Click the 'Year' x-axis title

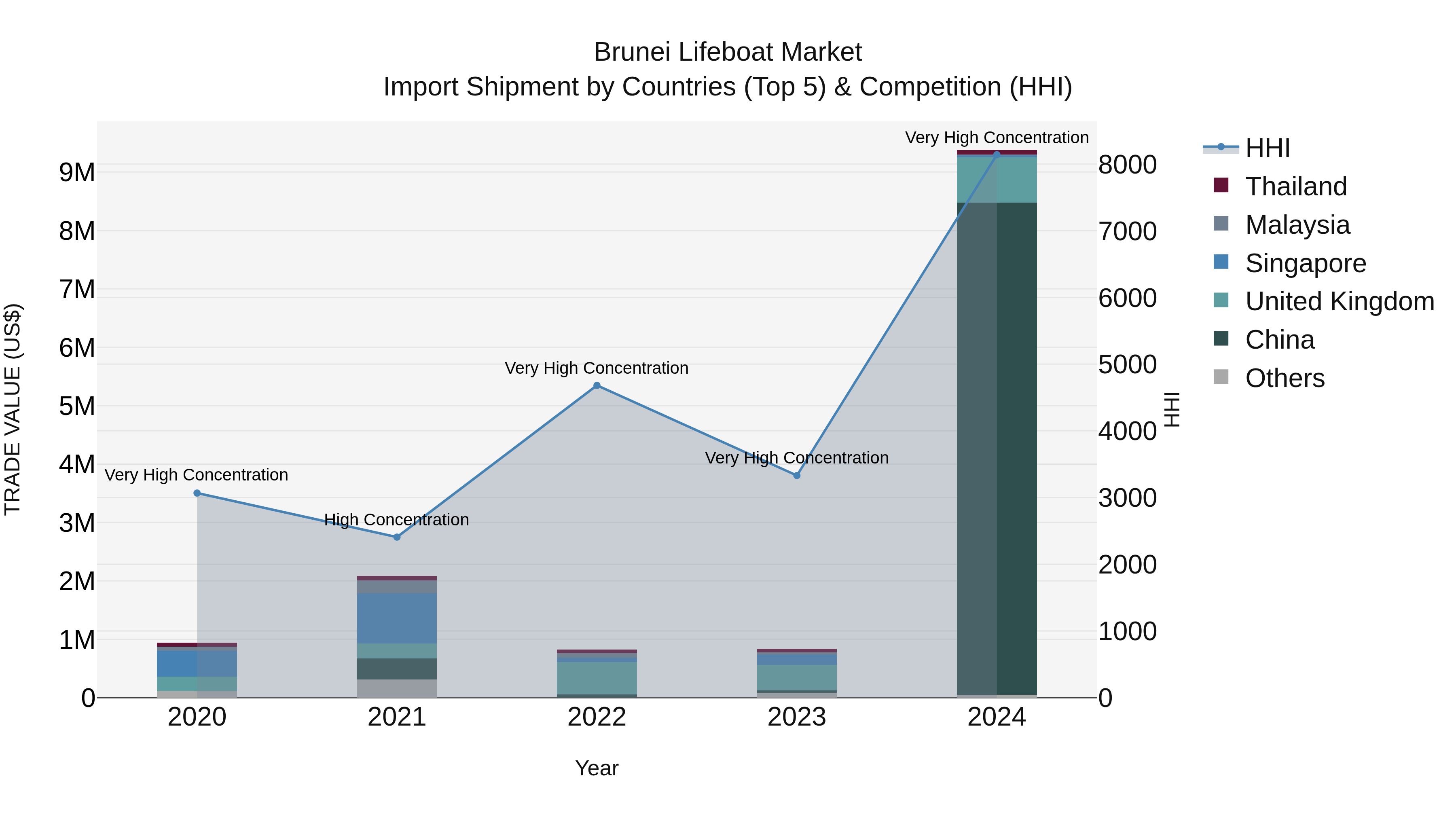click(597, 769)
